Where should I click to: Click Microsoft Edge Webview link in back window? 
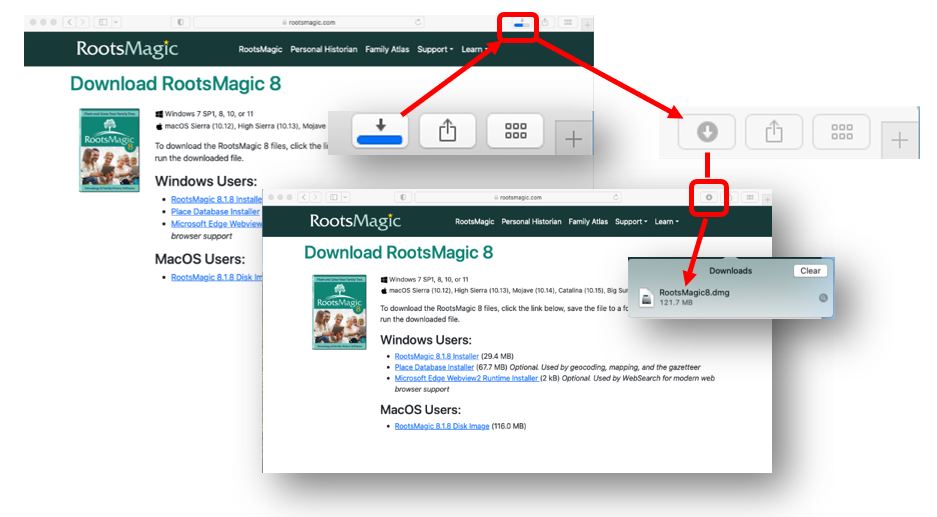coord(216,224)
